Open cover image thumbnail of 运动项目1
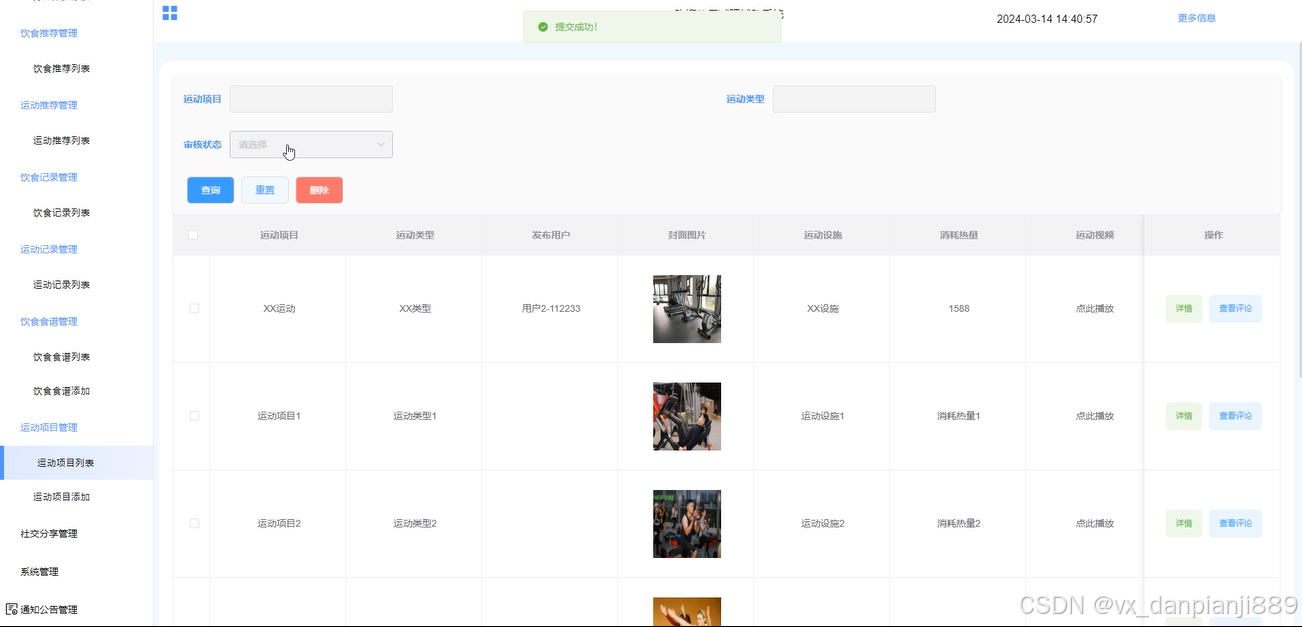Screen dimensions: 1302x627 coord(687,416)
